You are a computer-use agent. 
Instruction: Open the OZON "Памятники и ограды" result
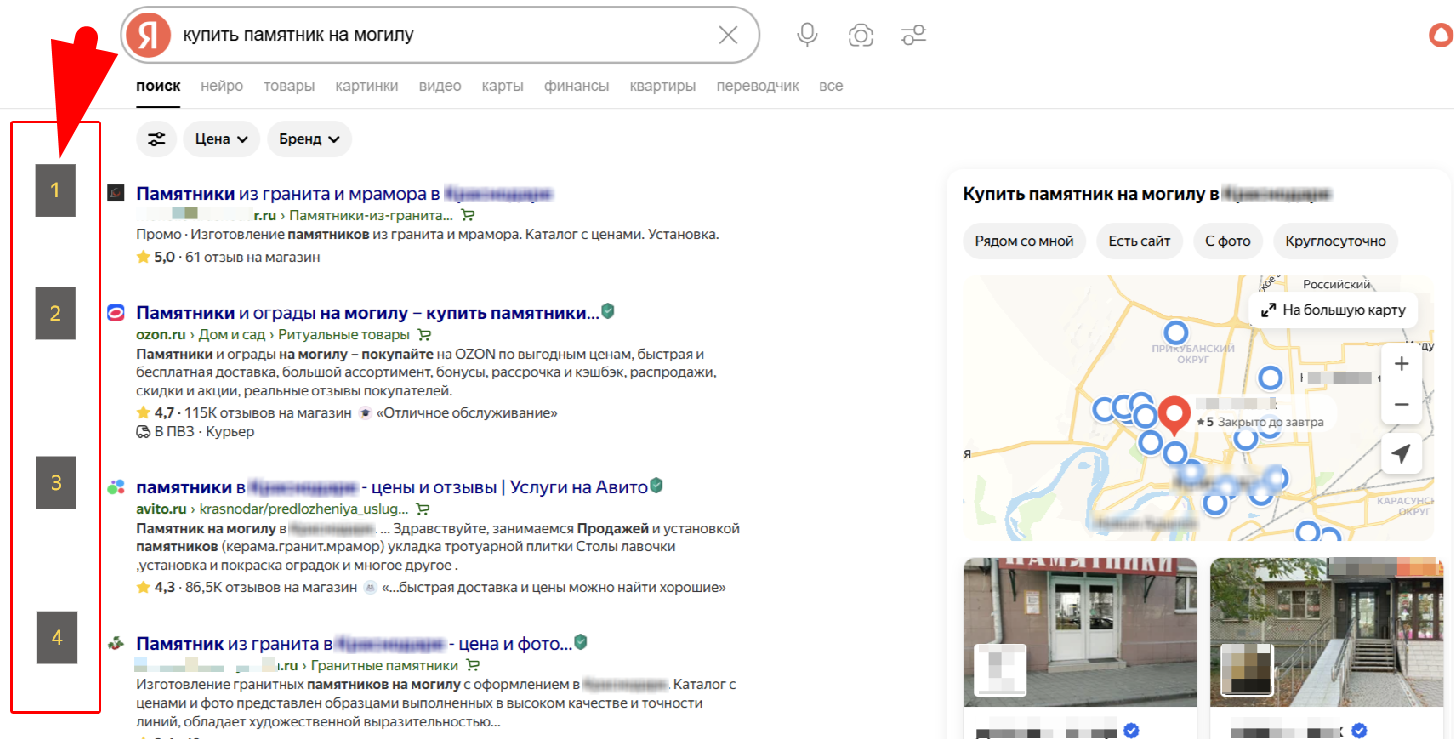coord(367,313)
